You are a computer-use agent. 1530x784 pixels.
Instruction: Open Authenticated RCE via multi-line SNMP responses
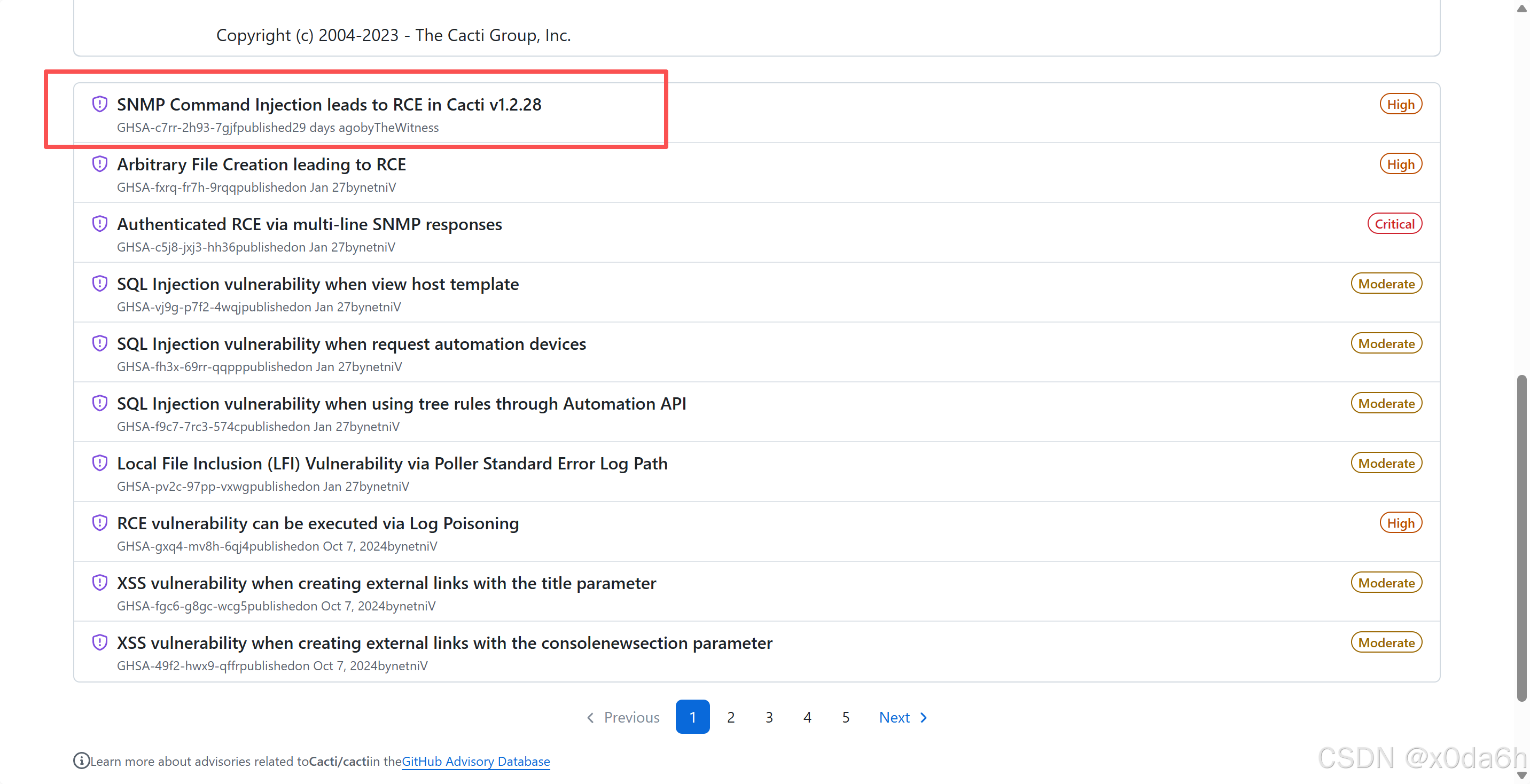309,224
